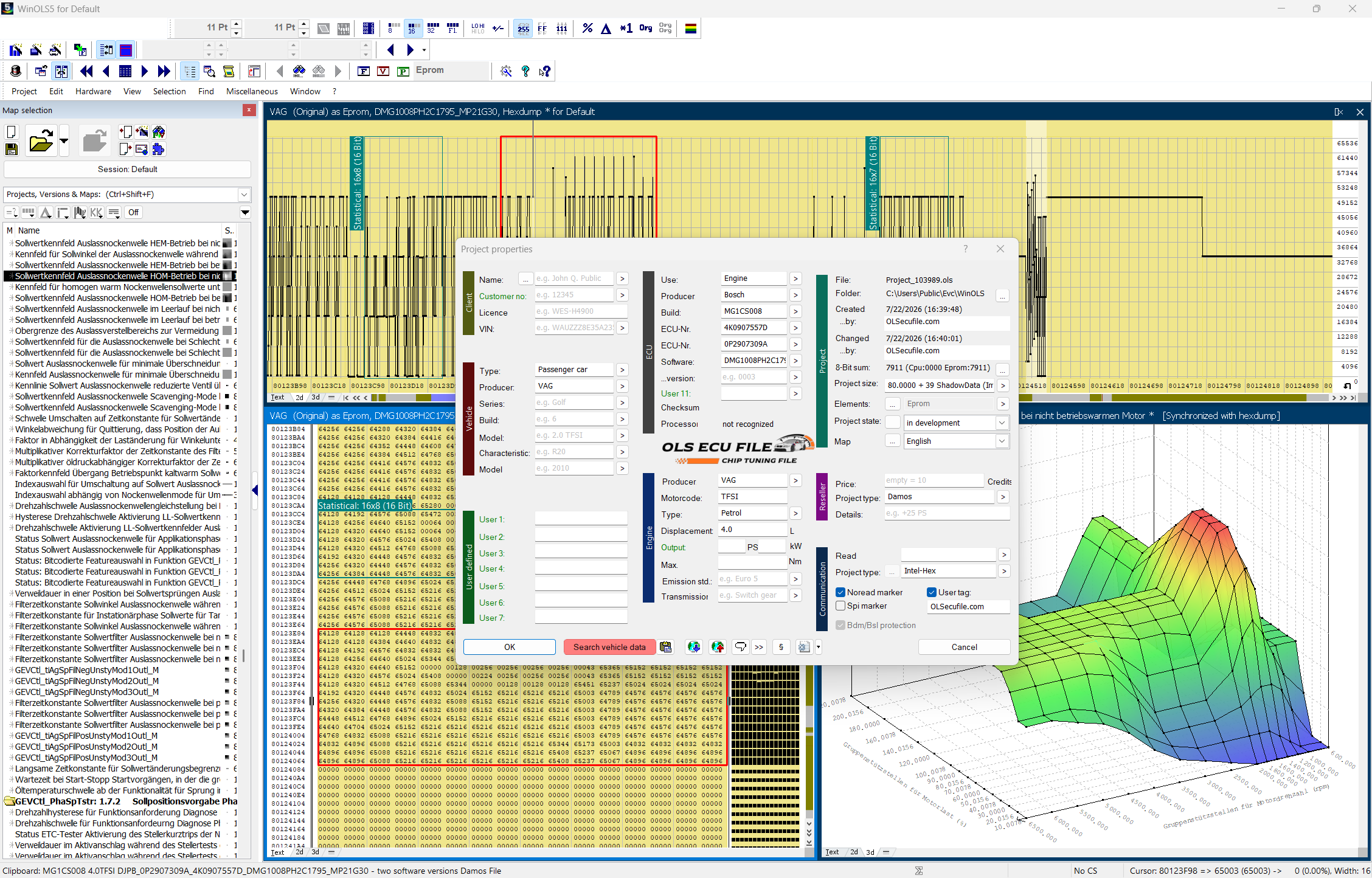Image resolution: width=1372 pixels, height=878 pixels.
Task: Toggle the tree list view button
Action: (x=190, y=71)
